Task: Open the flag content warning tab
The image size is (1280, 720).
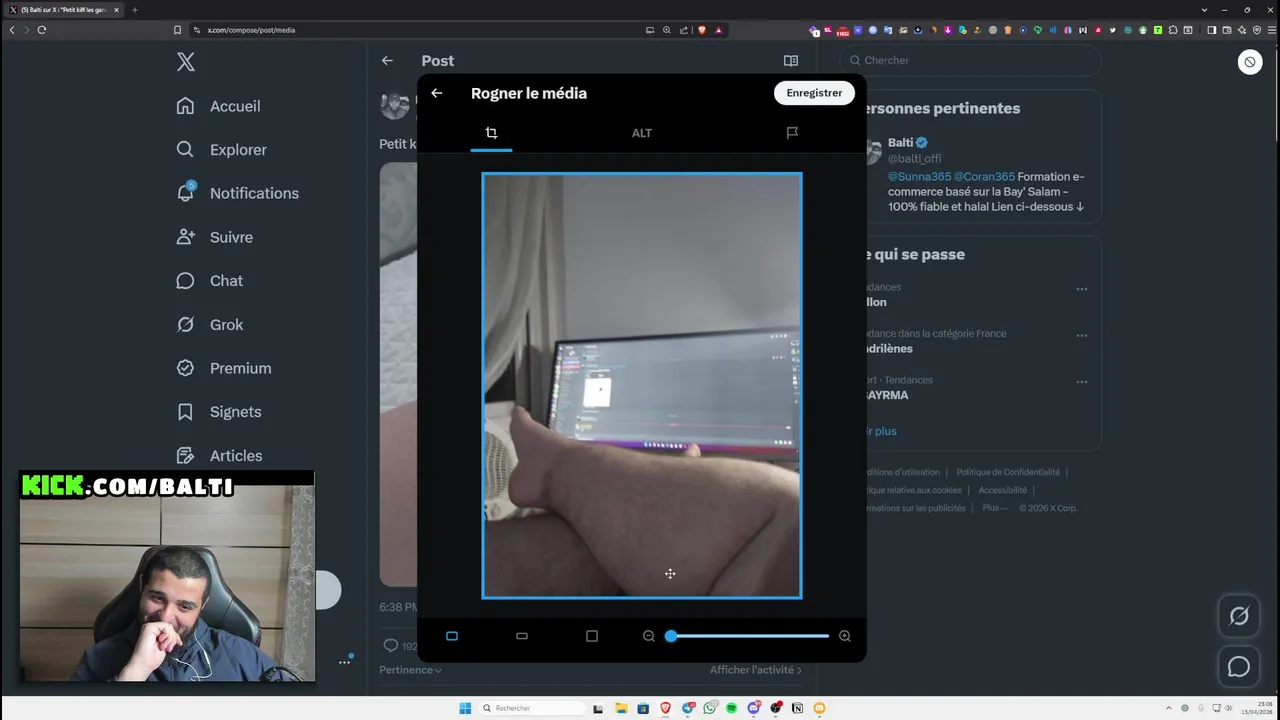Action: [x=792, y=133]
